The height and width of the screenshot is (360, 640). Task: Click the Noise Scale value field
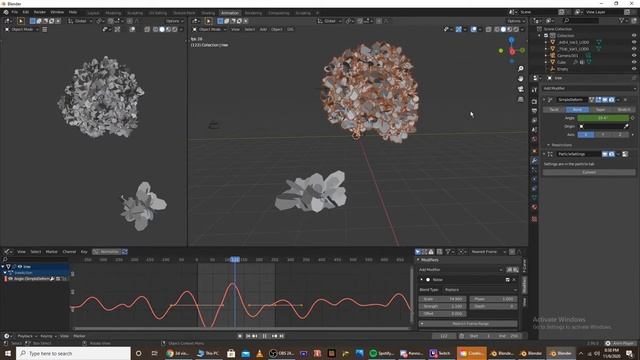(442, 299)
